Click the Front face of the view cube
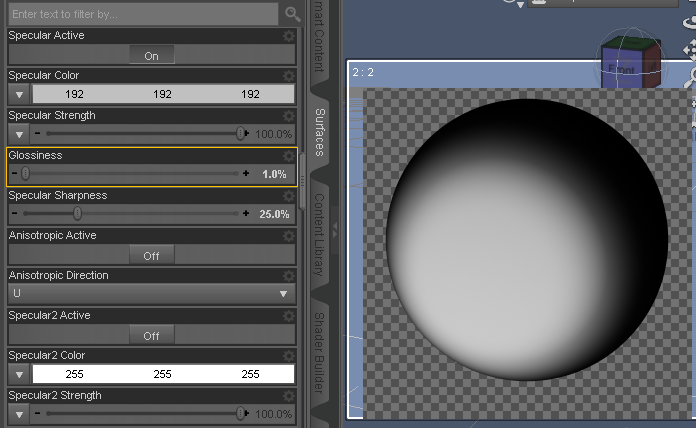Screen dimensions: 696x428 [621, 69]
